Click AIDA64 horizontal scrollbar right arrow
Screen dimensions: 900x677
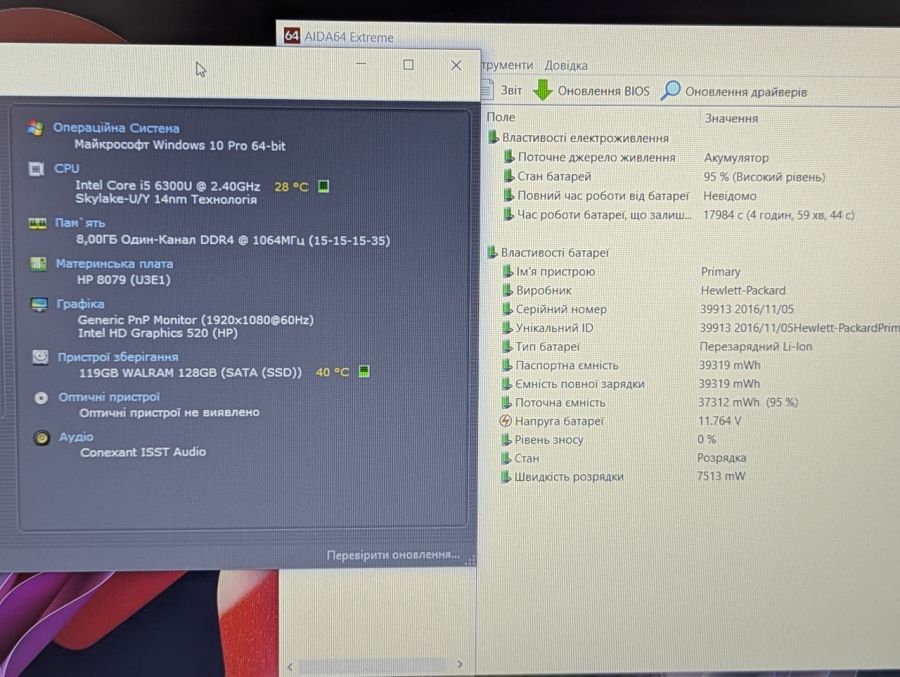[459, 664]
